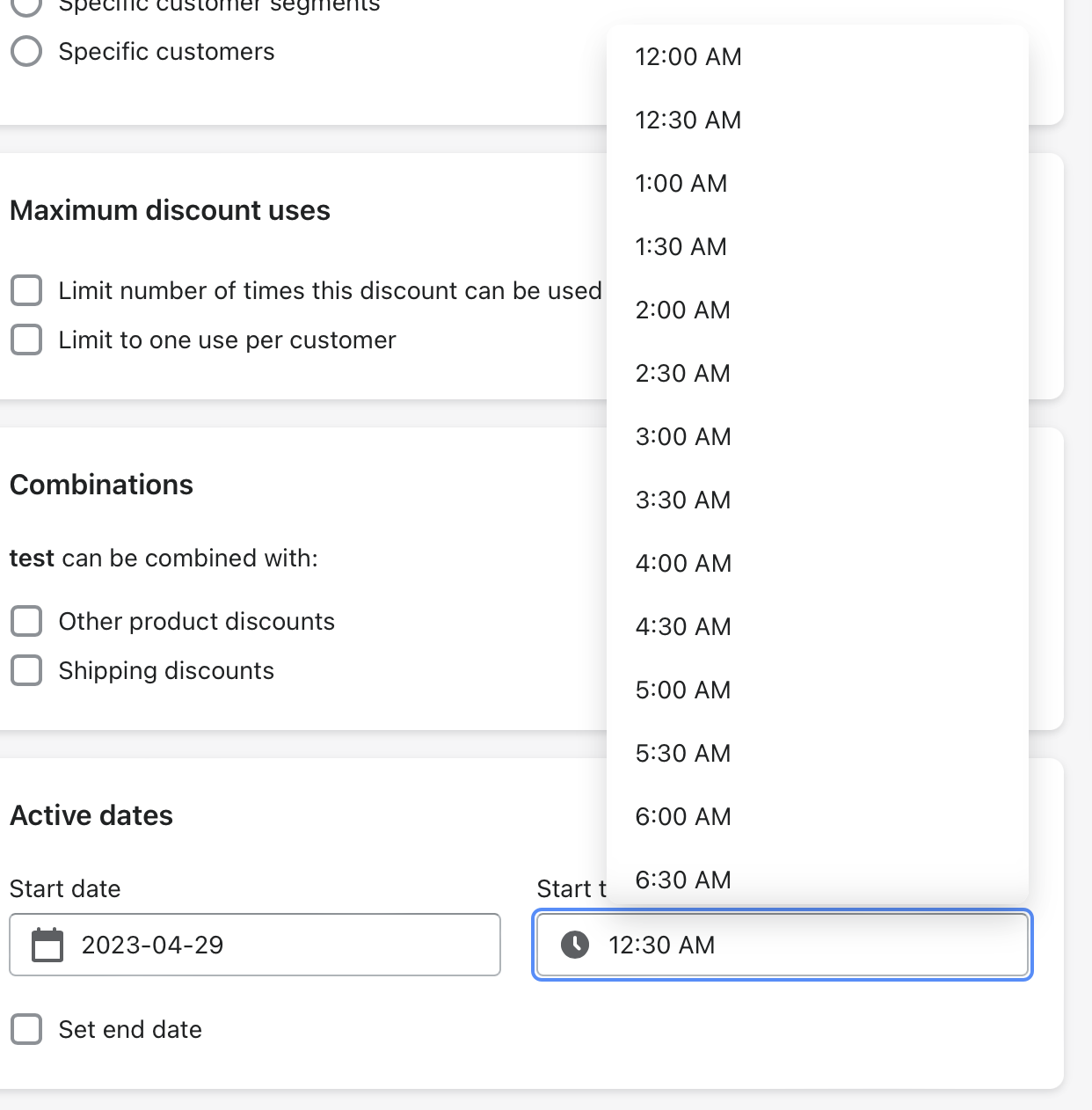Select 5:00 AM from the dropdown list
This screenshot has width=1092, height=1110.
[683, 690]
